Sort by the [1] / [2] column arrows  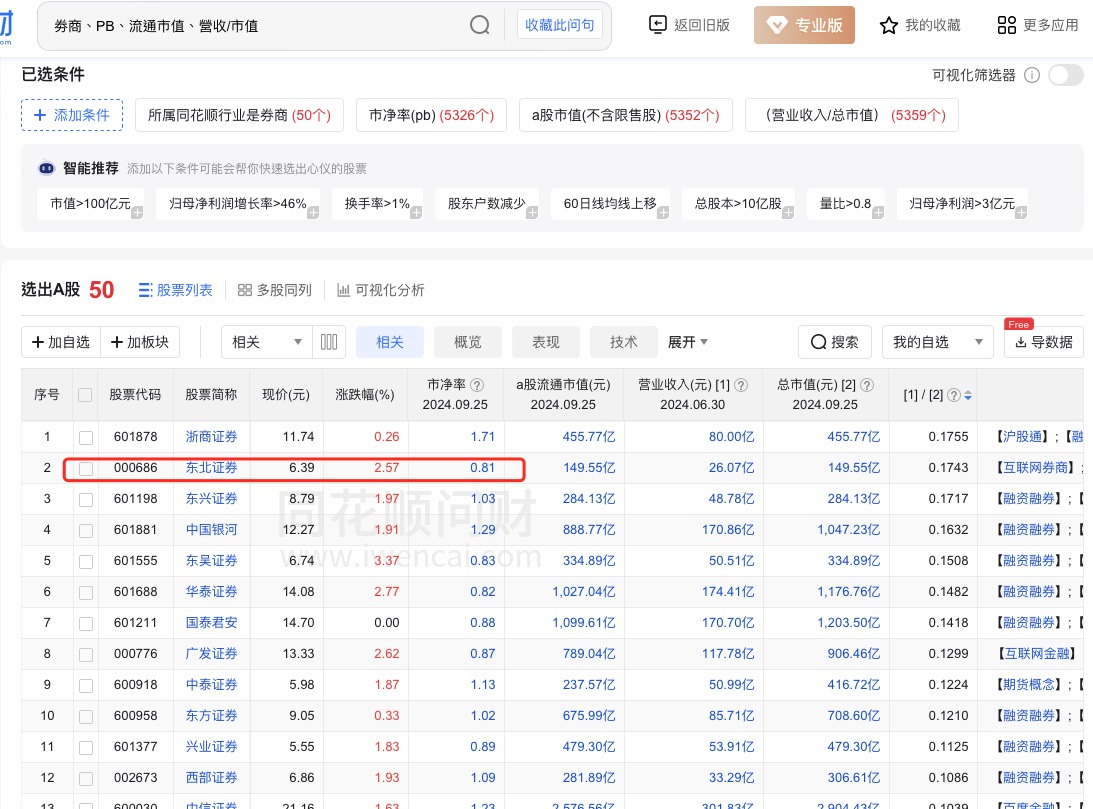(x=968, y=395)
